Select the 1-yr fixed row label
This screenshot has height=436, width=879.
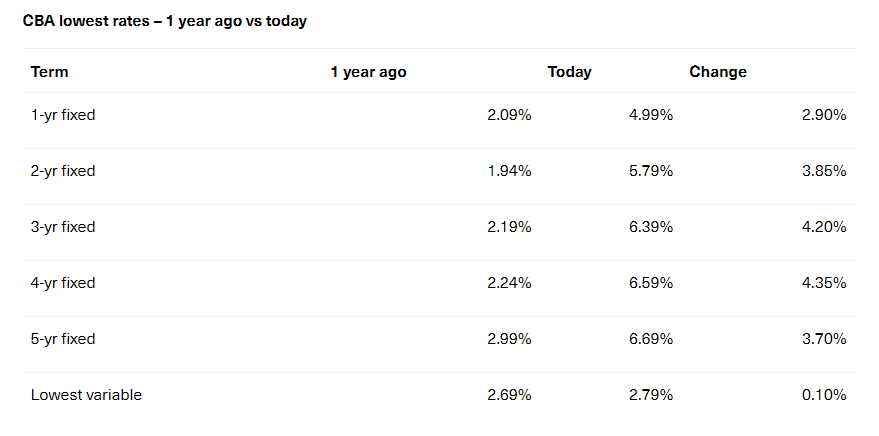[63, 115]
